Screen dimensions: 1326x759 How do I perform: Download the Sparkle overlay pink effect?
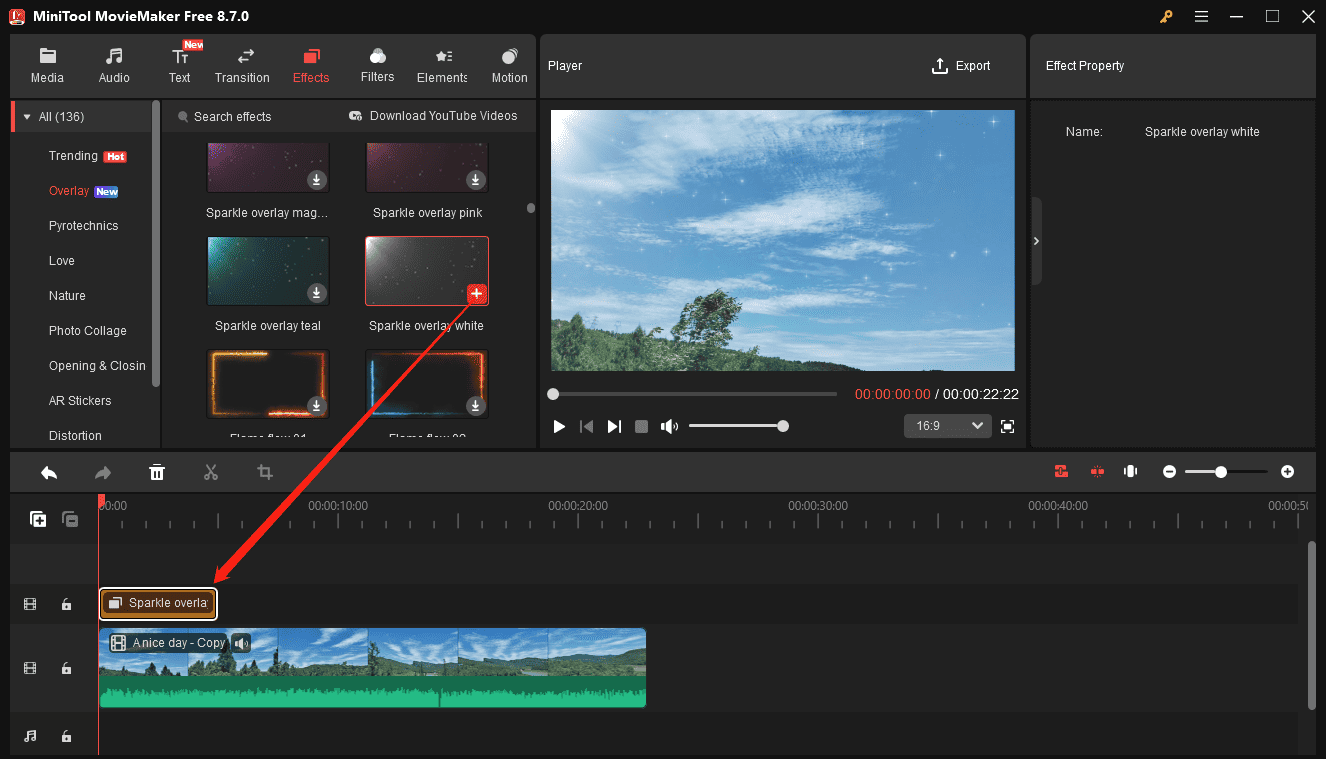476,180
